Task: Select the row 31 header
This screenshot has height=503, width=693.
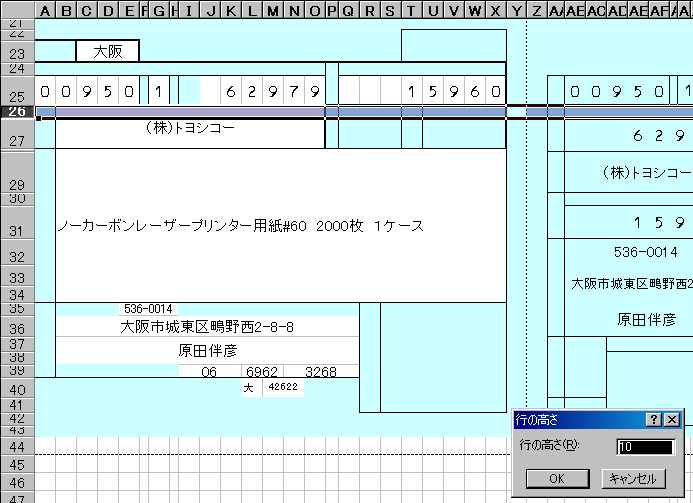Action: click(17, 222)
